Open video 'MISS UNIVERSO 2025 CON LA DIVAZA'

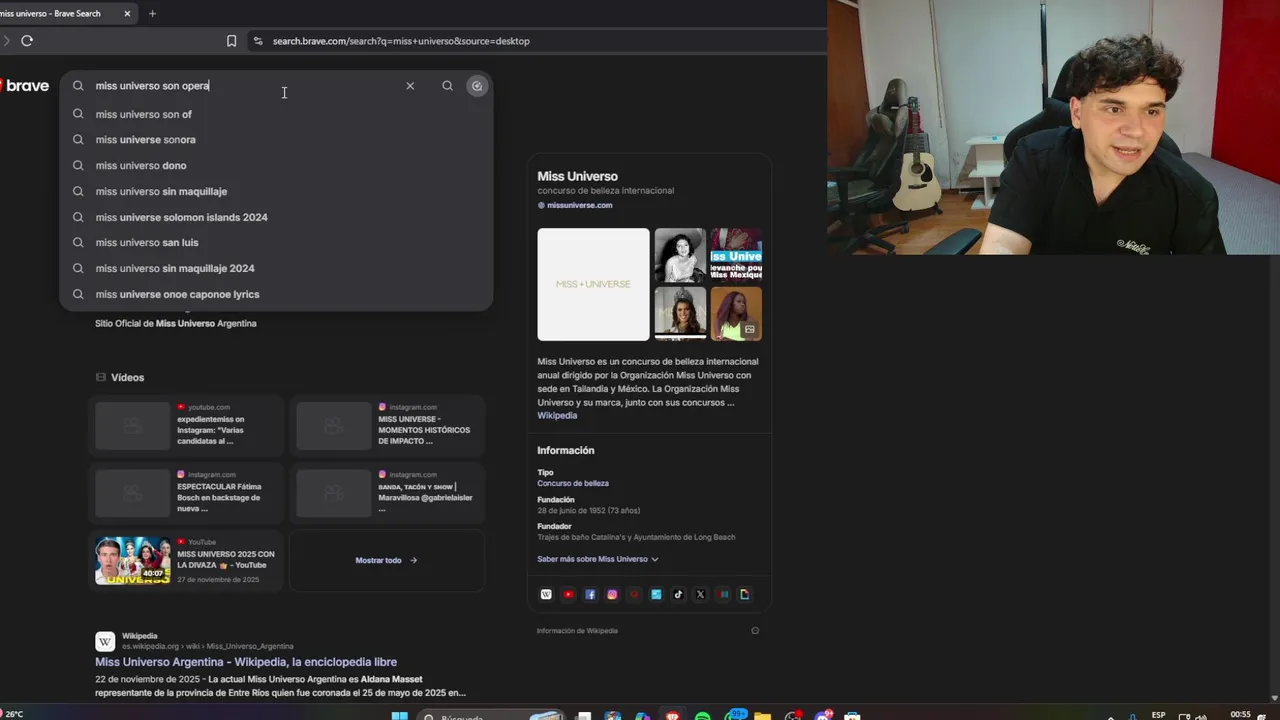tap(185, 560)
